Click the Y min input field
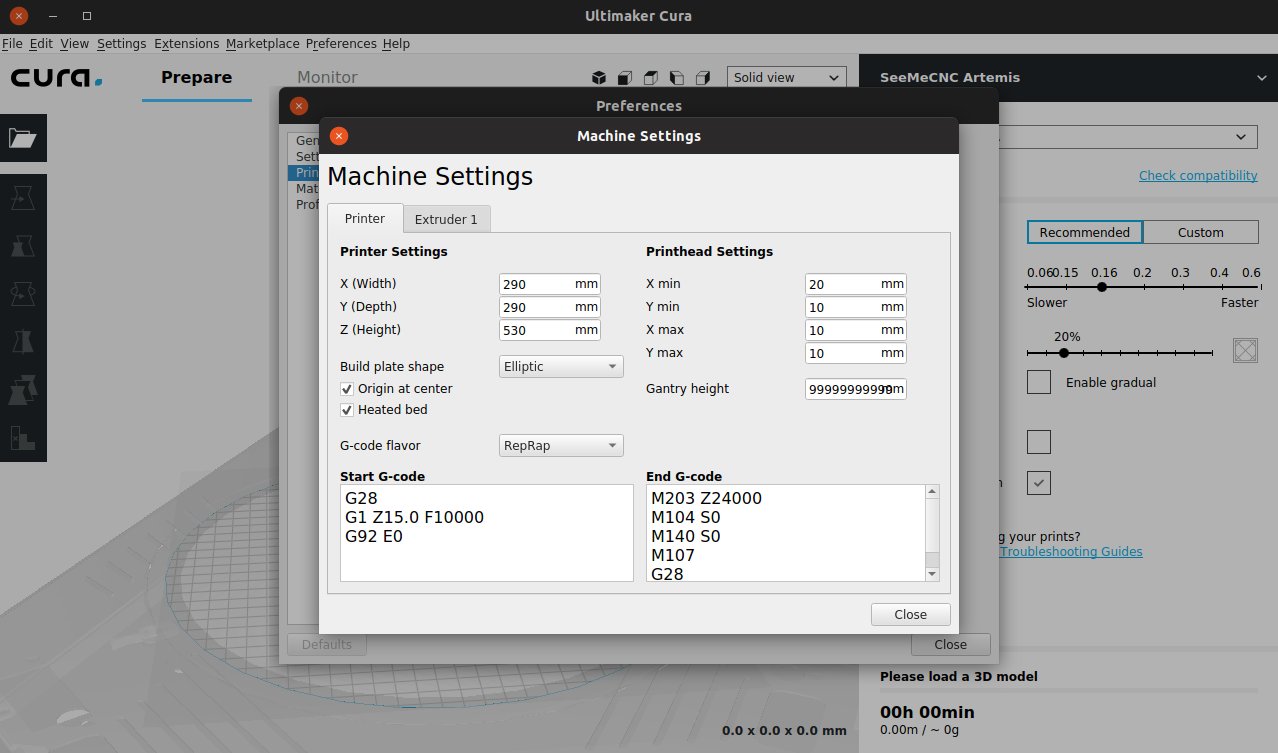 pos(856,307)
